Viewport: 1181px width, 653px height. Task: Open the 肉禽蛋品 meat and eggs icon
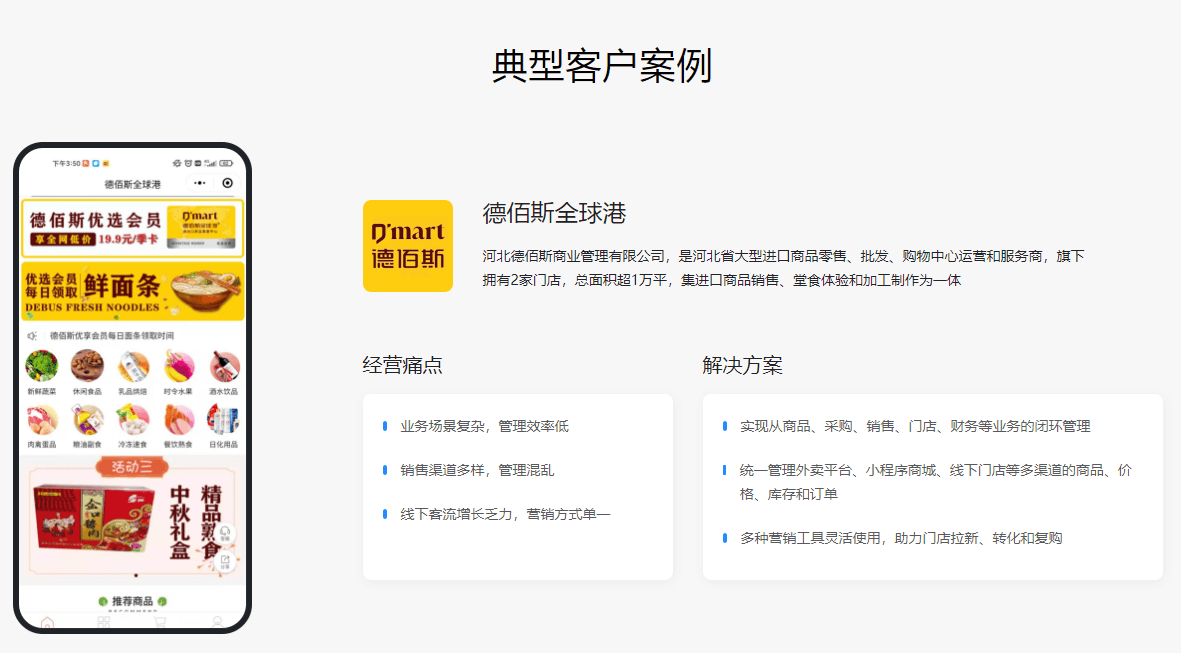click(41, 420)
